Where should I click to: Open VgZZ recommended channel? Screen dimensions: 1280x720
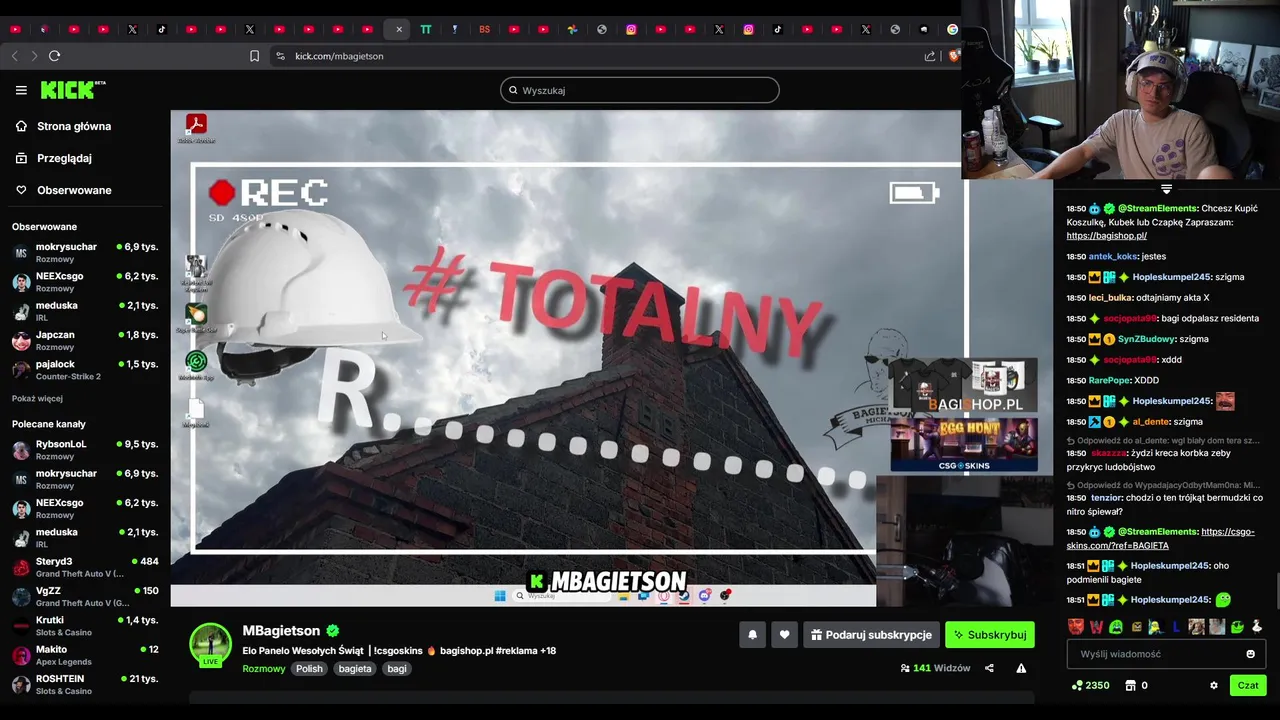[x=85, y=596]
